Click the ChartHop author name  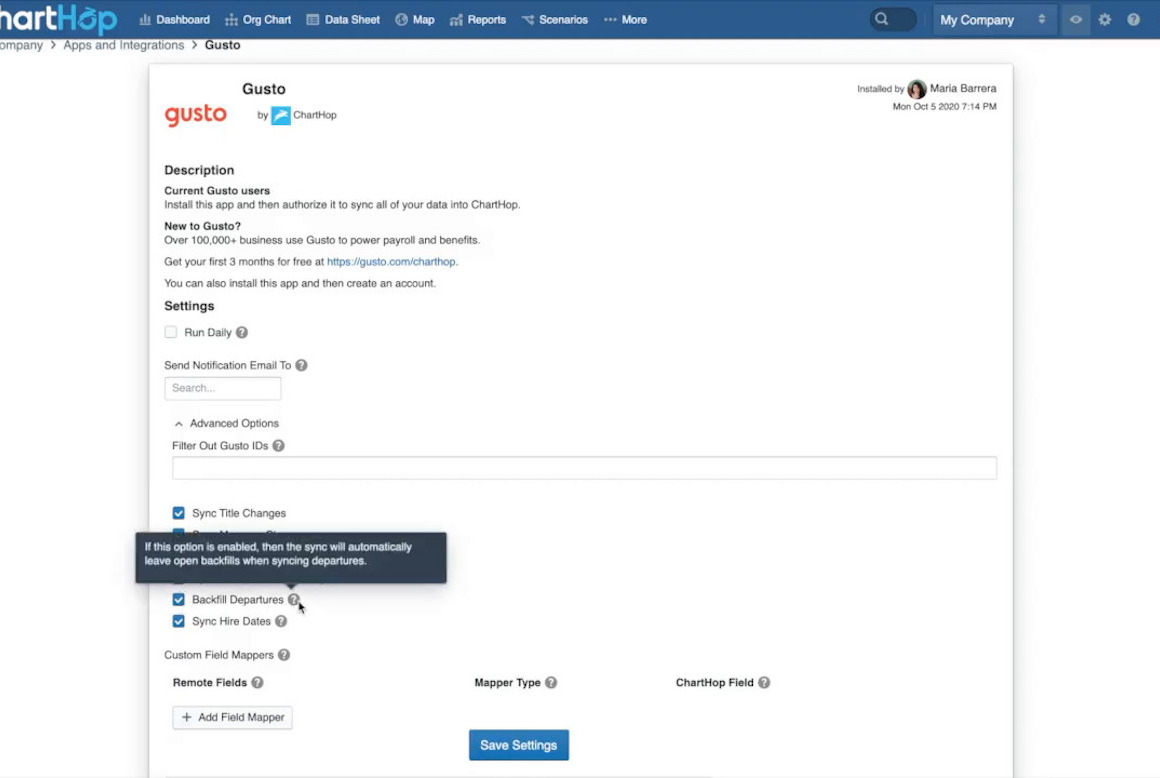click(x=314, y=115)
